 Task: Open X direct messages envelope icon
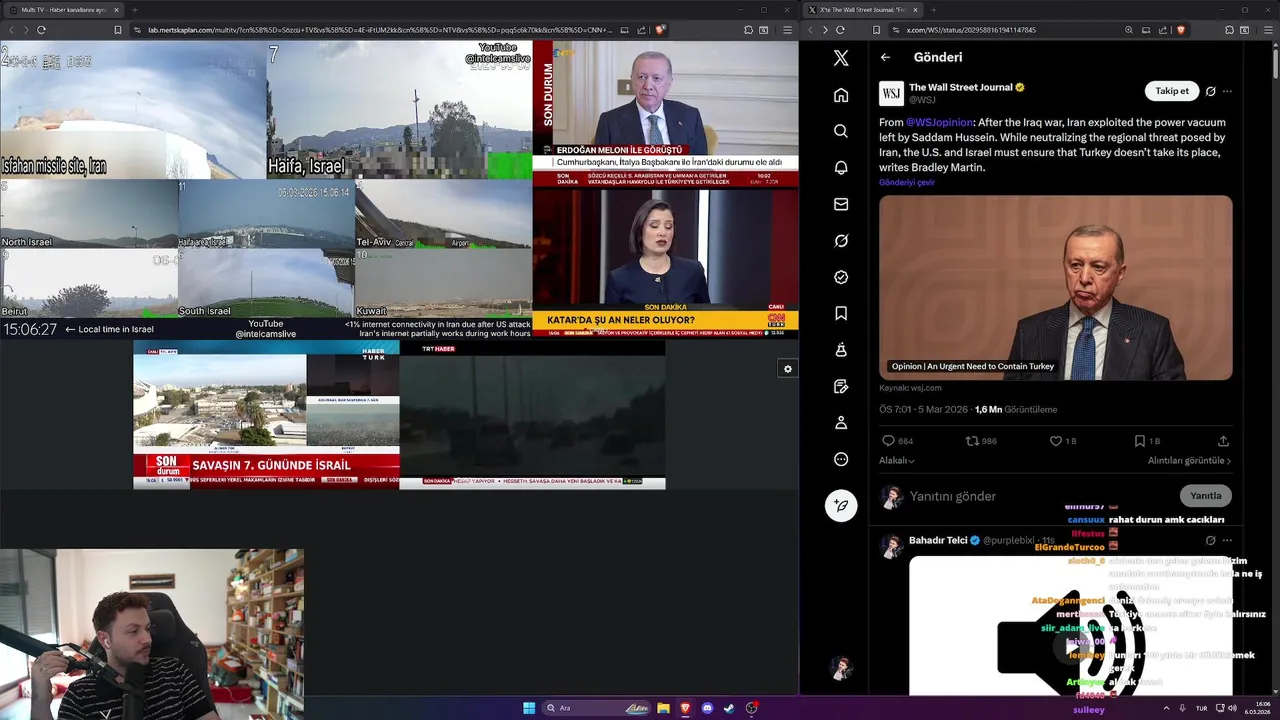841,204
